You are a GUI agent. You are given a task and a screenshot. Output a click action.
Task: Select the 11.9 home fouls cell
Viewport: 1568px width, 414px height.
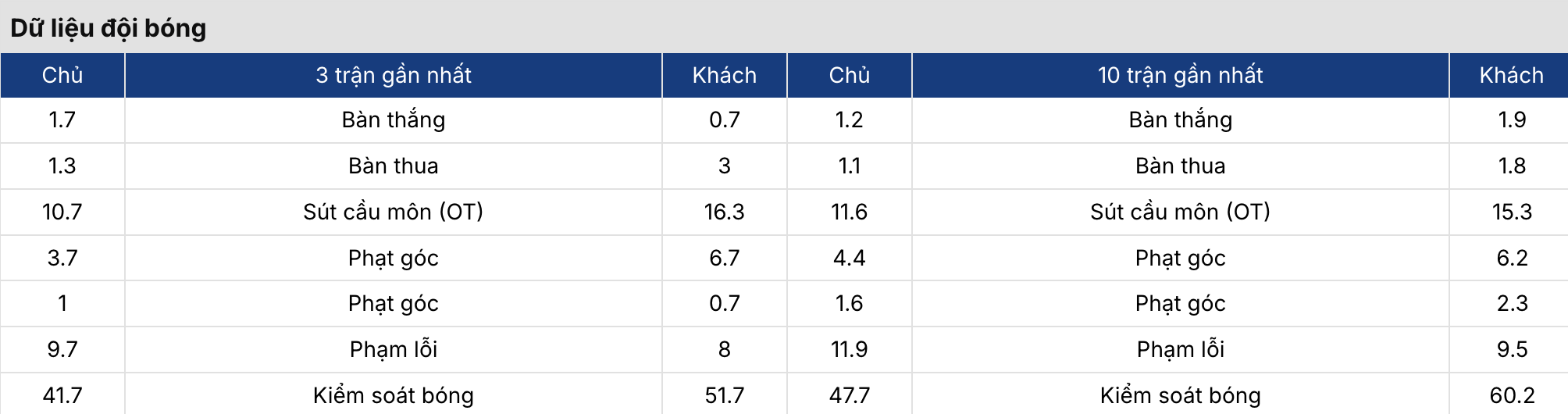click(x=849, y=349)
